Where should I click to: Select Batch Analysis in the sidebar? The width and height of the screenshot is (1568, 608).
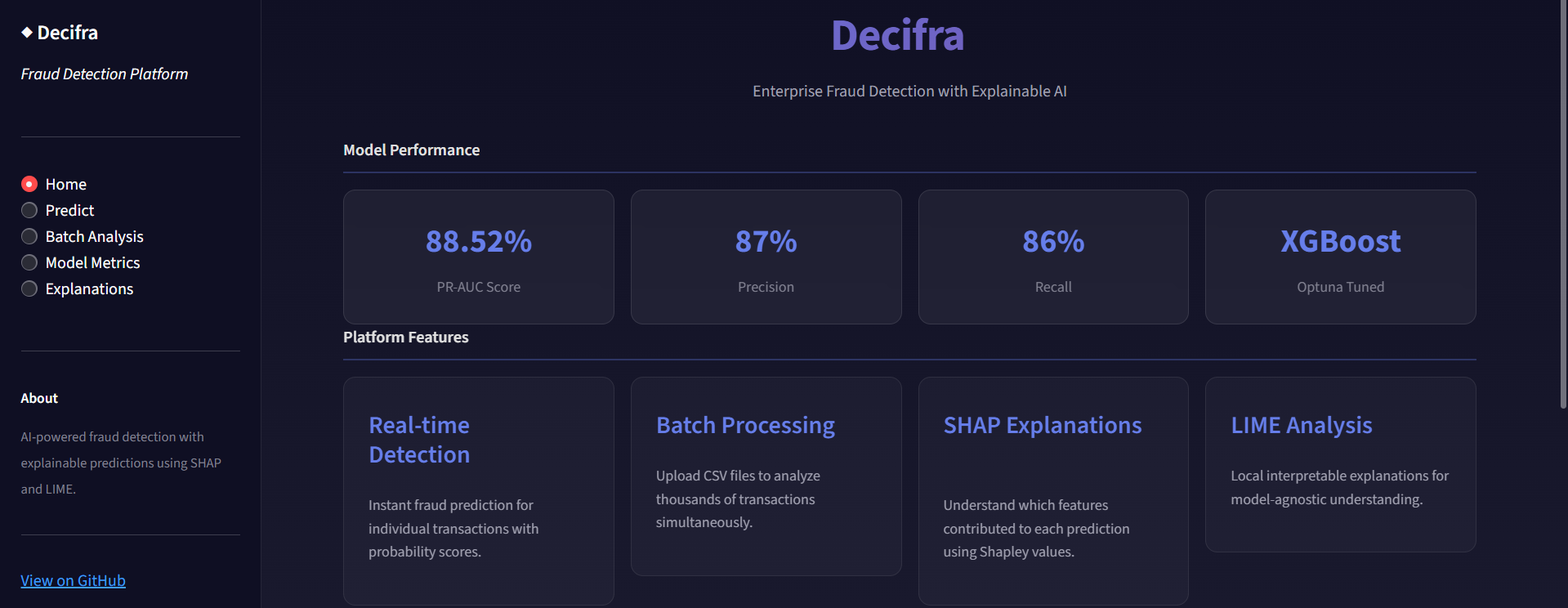[x=29, y=236]
